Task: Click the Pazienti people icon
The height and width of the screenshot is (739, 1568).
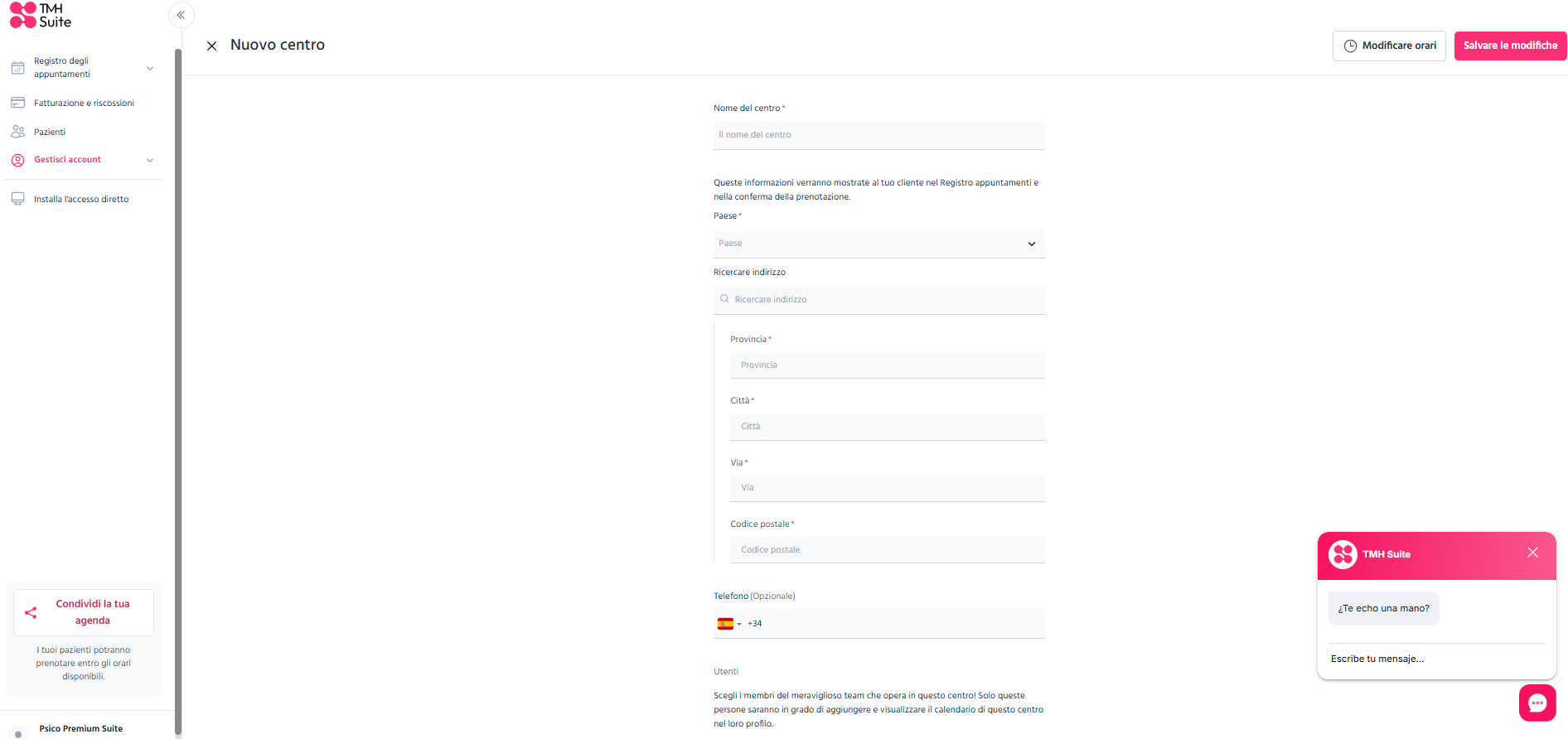Action: [x=17, y=132]
